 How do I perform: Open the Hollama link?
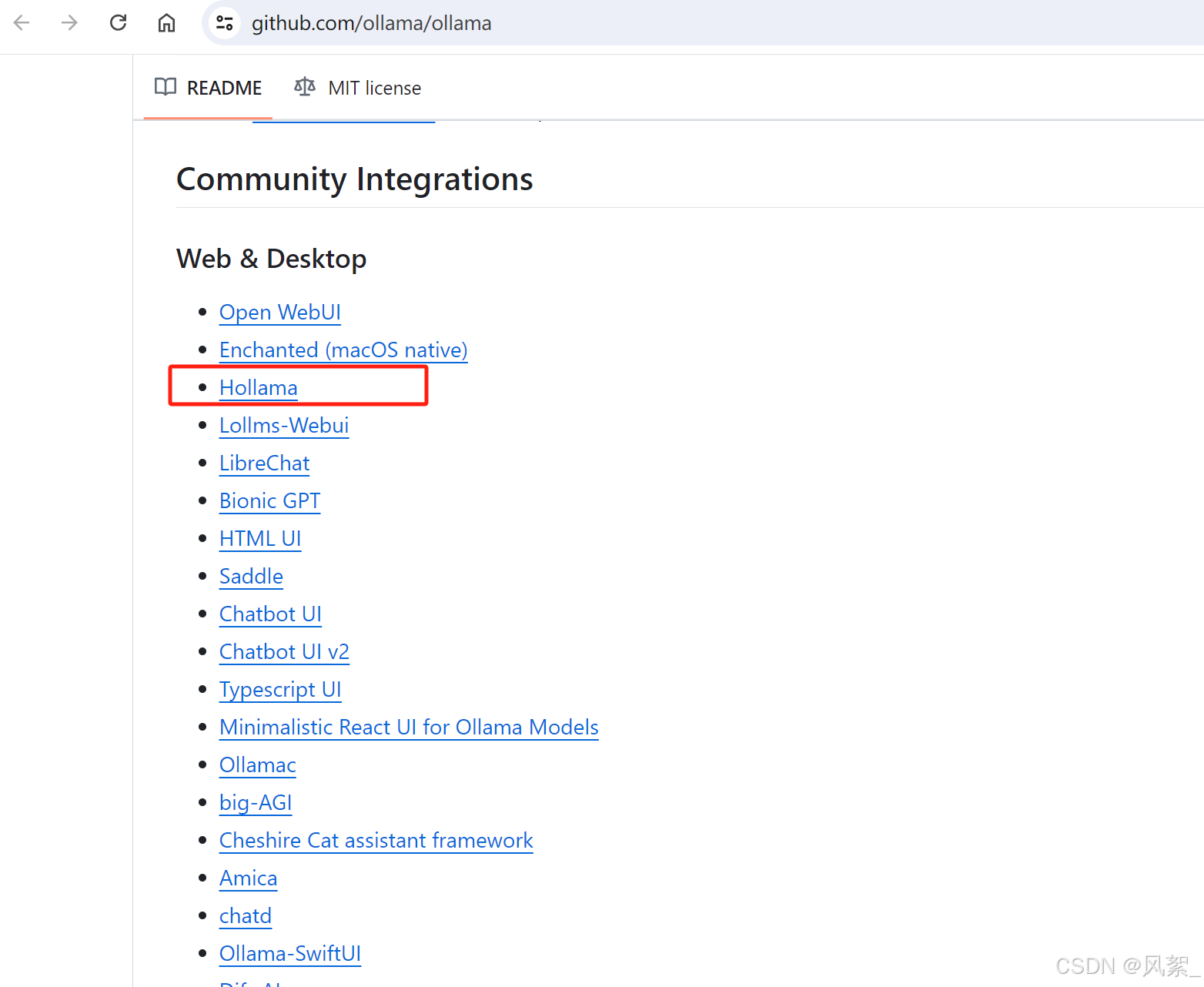[x=259, y=387]
